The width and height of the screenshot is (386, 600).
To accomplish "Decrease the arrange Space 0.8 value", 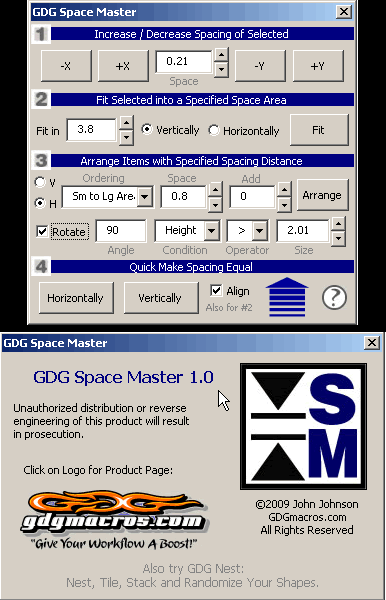I will [x=215, y=204].
